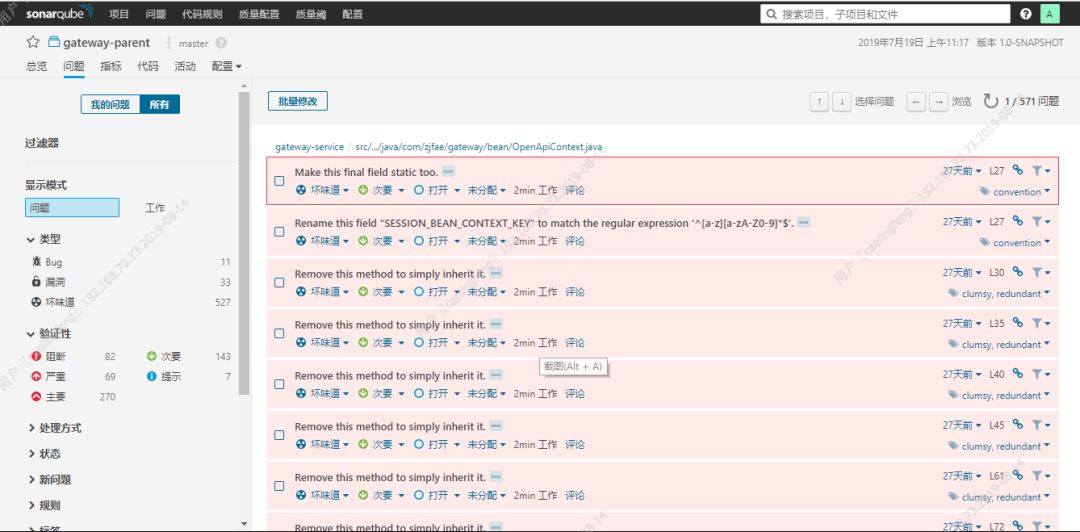Show rule details ellipsis for 'Make this final field'

coord(448,172)
